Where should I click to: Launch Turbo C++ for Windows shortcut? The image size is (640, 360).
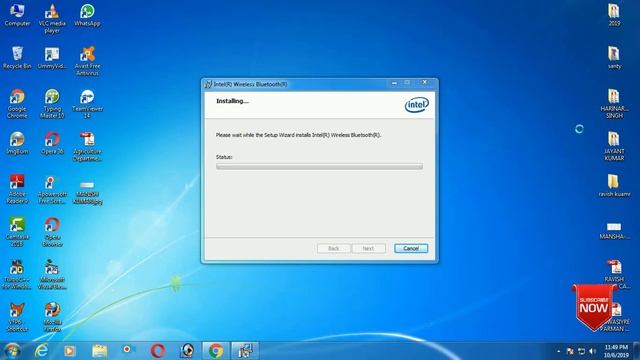click(17, 274)
